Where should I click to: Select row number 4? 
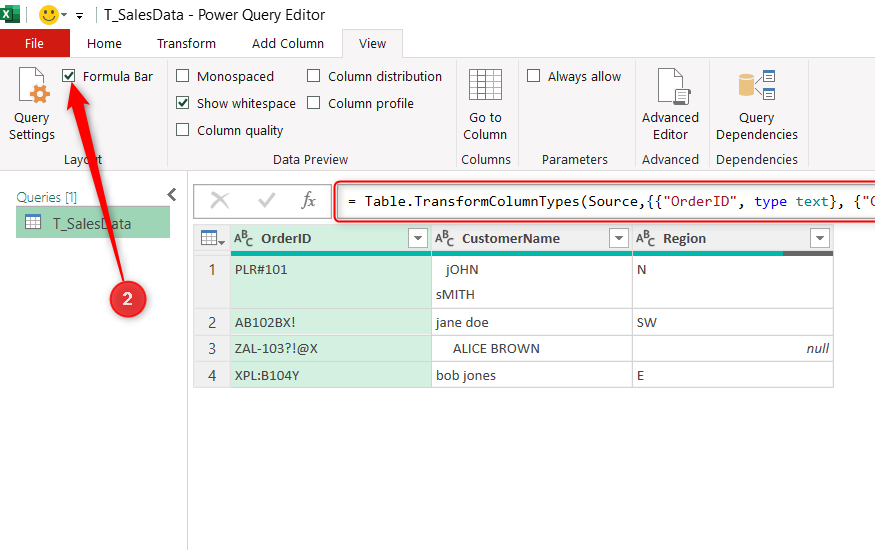212,375
